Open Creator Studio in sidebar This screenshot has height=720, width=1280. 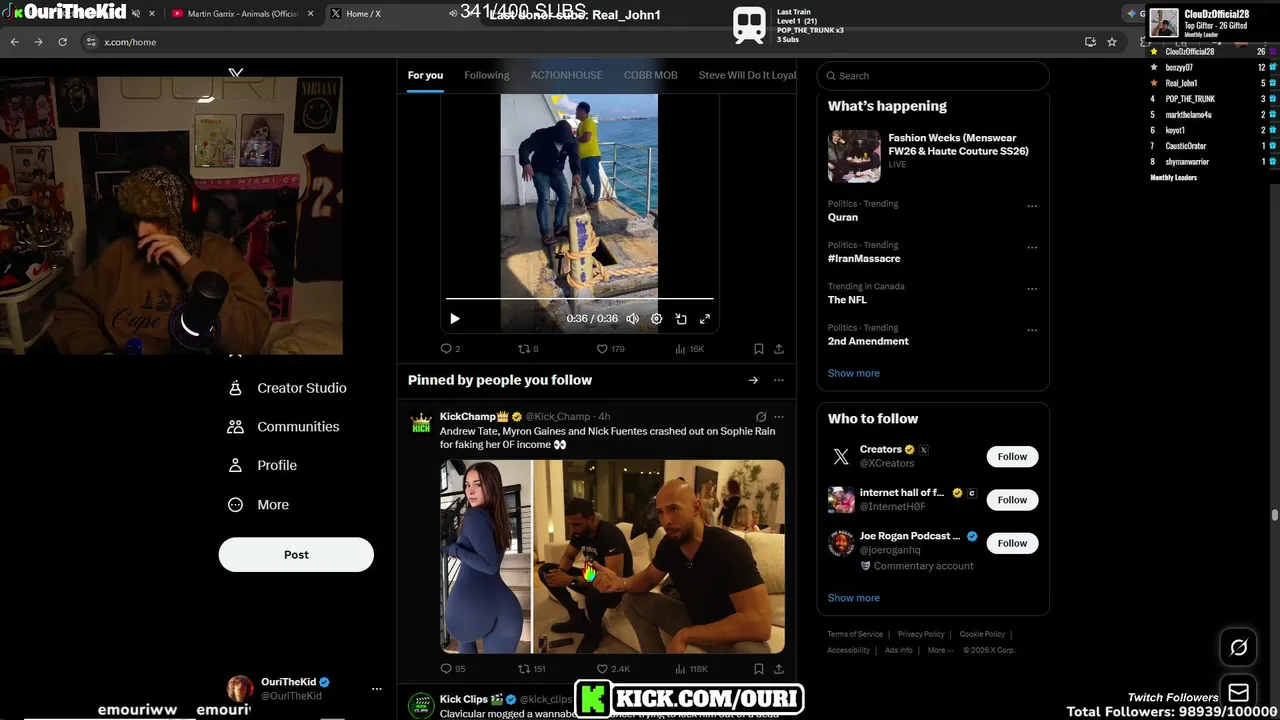287,388
